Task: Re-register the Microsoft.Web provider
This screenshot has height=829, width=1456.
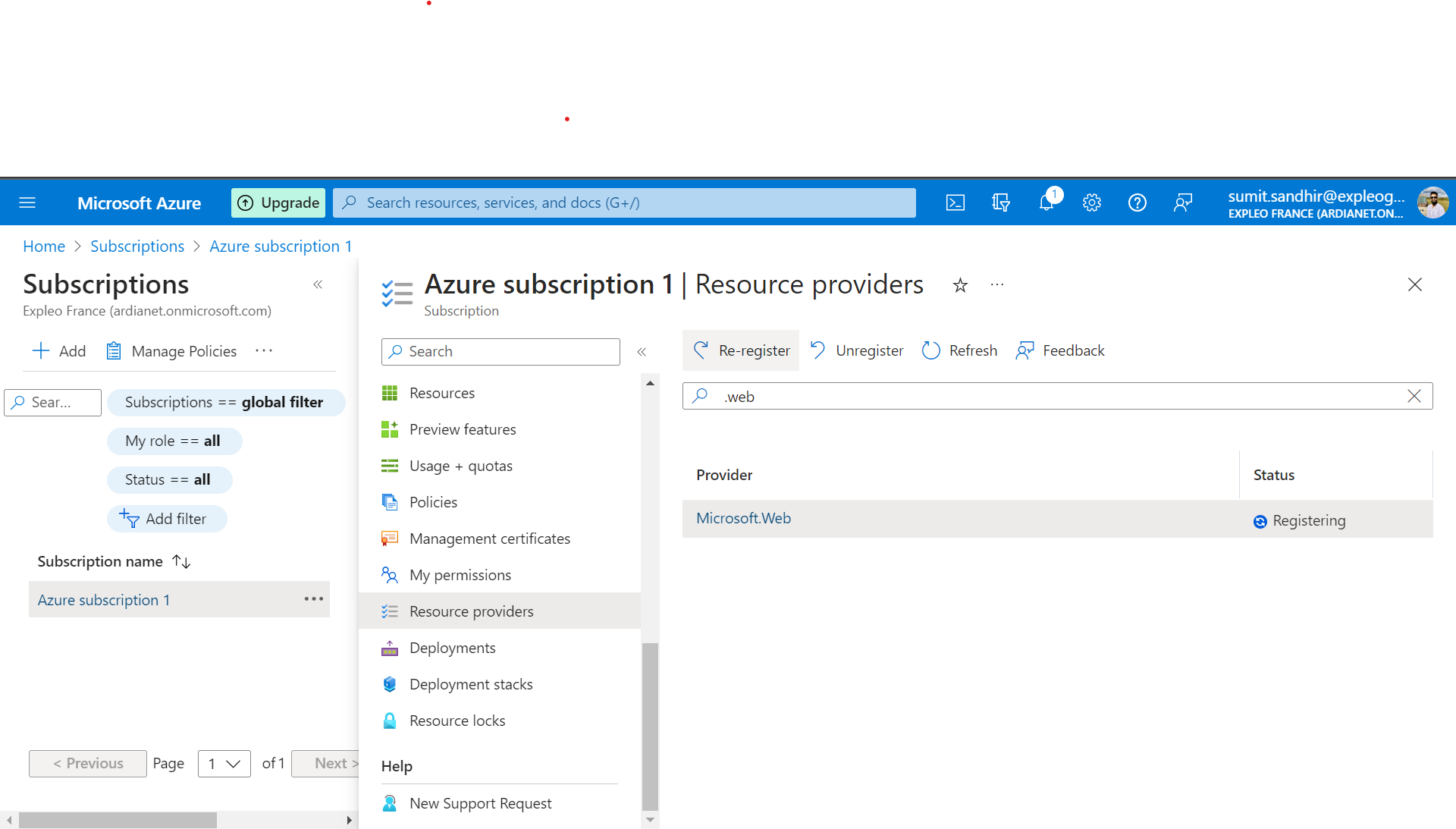Action: (x=741, y=350)
